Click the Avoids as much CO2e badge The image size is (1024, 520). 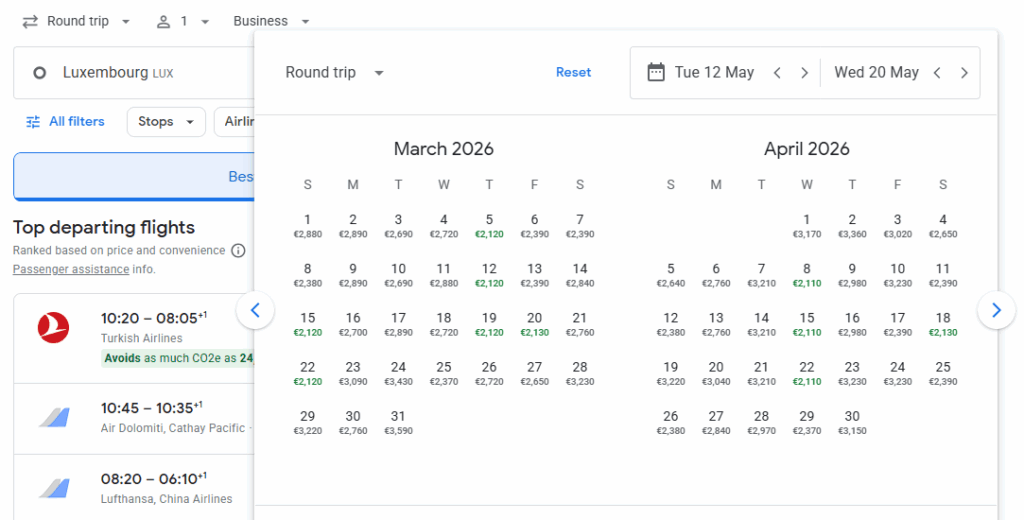click(x=178, y=358)
